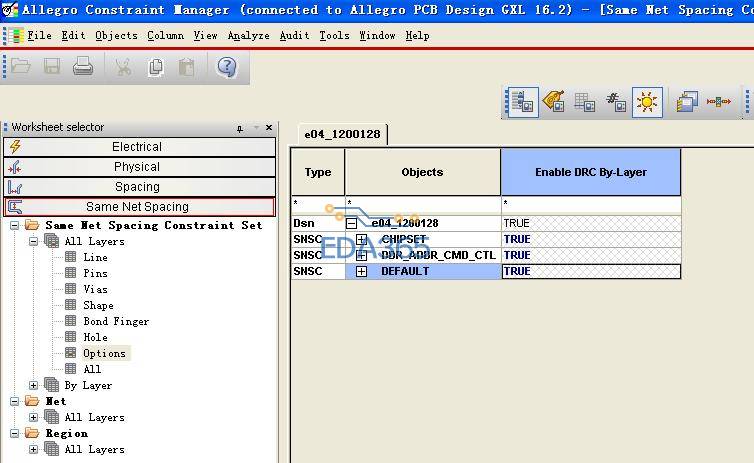Click the Same Net Spacing icon
This screenshot has width=754, height=463.
point(15,207)
